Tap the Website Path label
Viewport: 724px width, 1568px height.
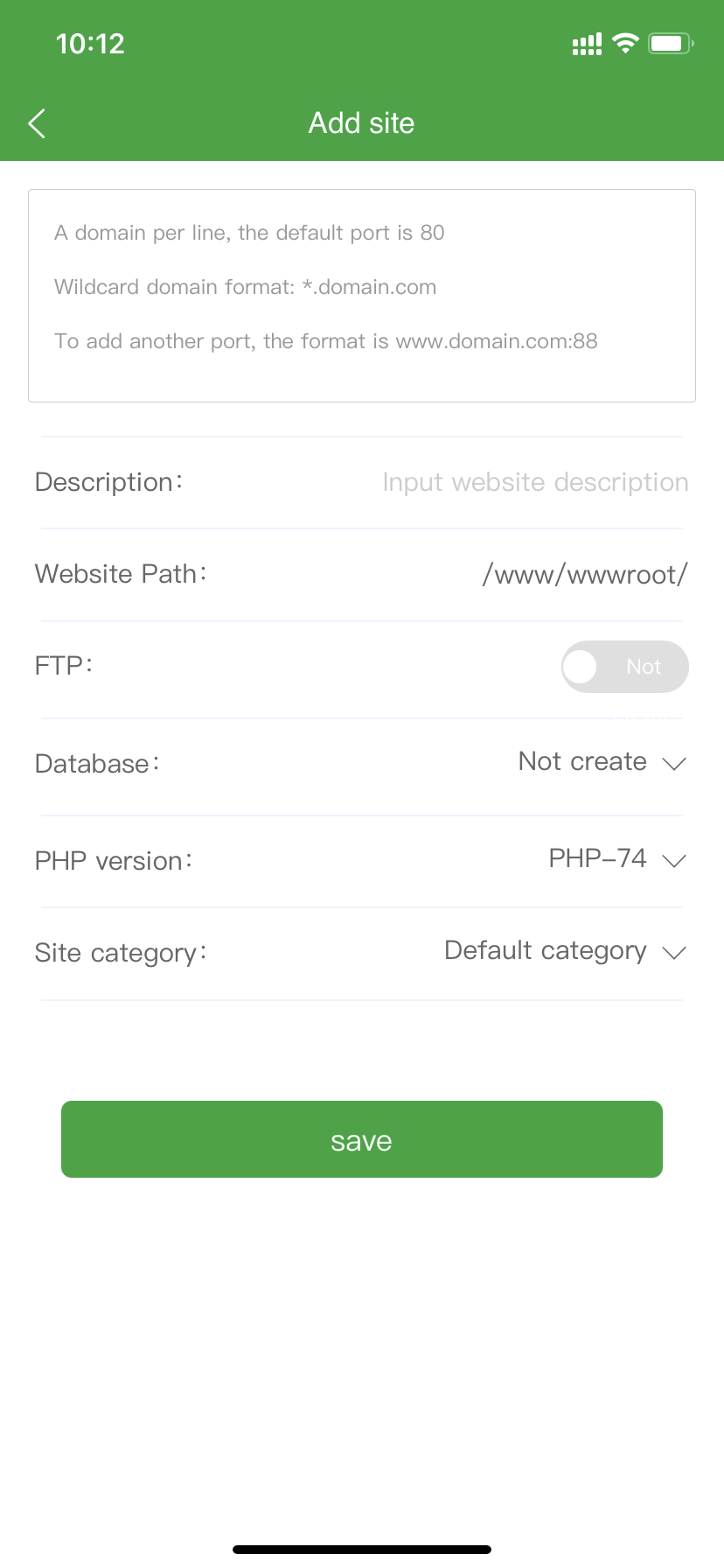121,574
